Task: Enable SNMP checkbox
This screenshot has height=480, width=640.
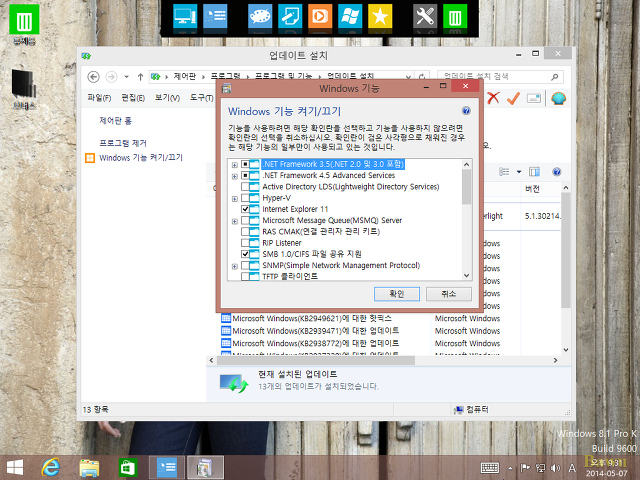Action: point(245,265)
